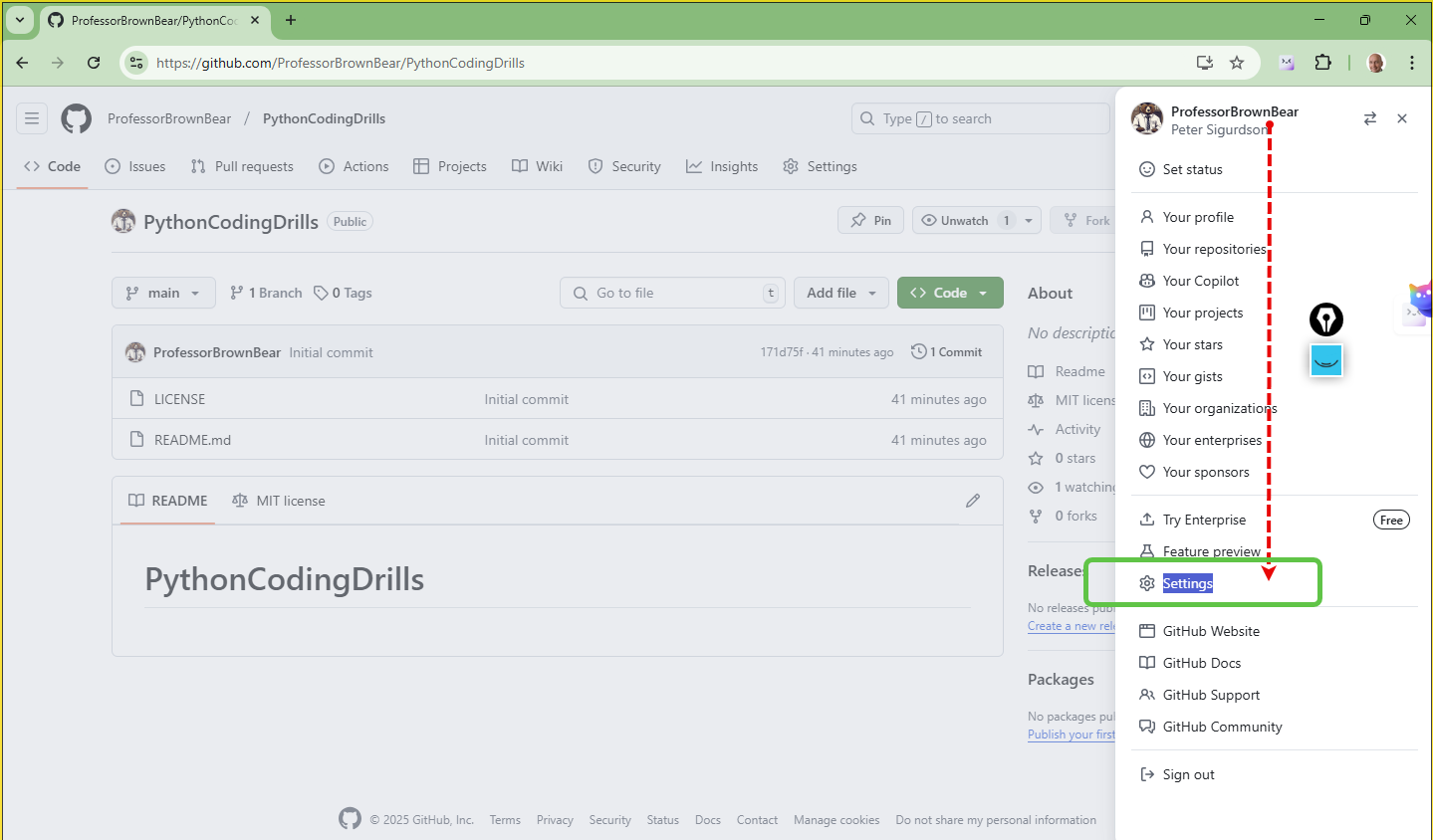
Task: Switch to the Projects tab
Action: pyautogui.click(x=450, y=166)
